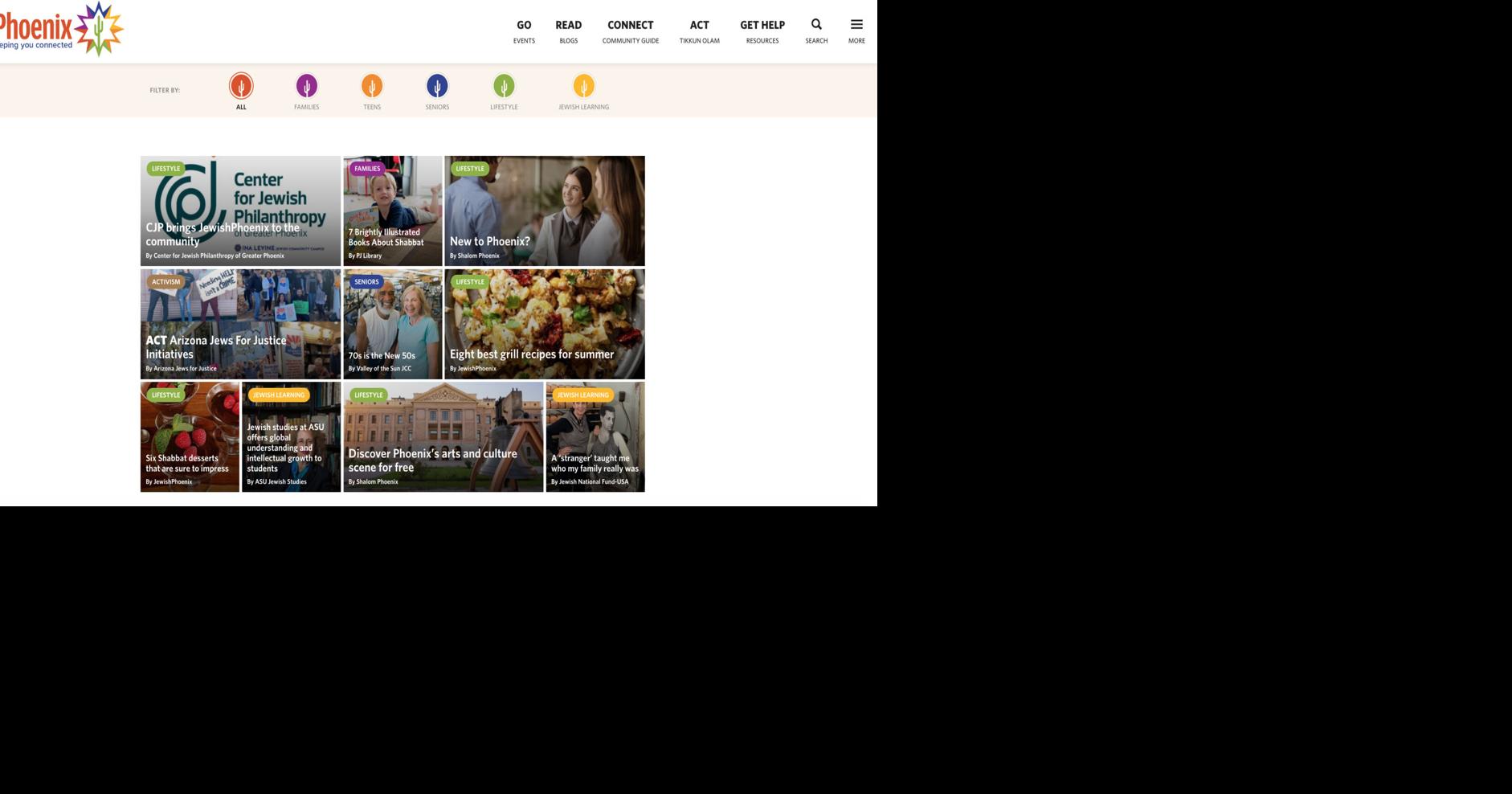Filter blogs by Seniors icon
1512x794 pixels.
[x=437, y=85]
